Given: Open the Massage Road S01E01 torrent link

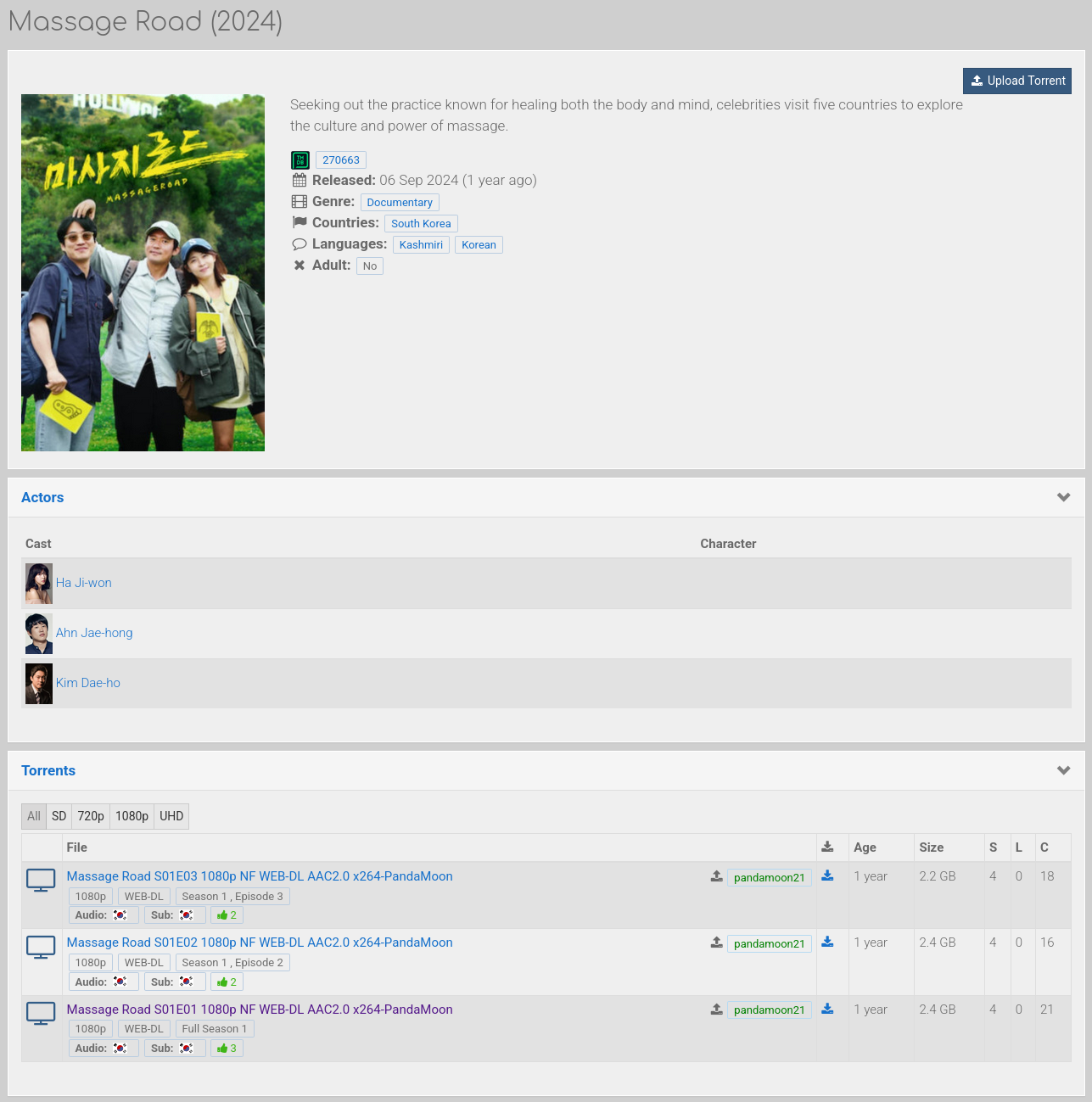Looking at the screenshot, I should point(260,1010).
